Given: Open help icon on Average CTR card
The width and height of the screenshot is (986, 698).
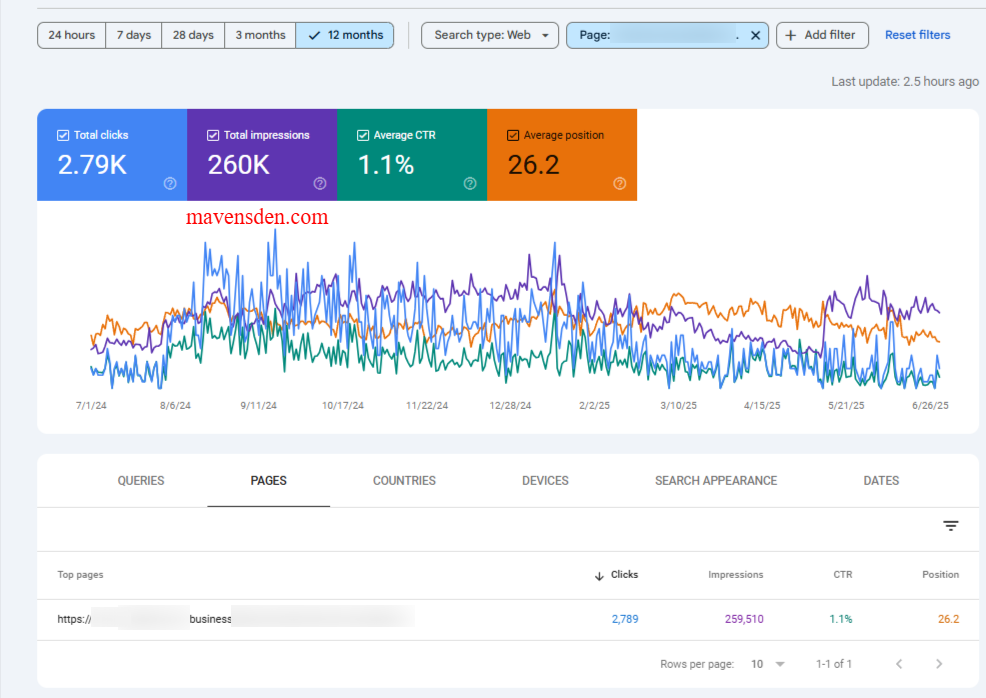Looking at the screenshot, I should [470, 184].
